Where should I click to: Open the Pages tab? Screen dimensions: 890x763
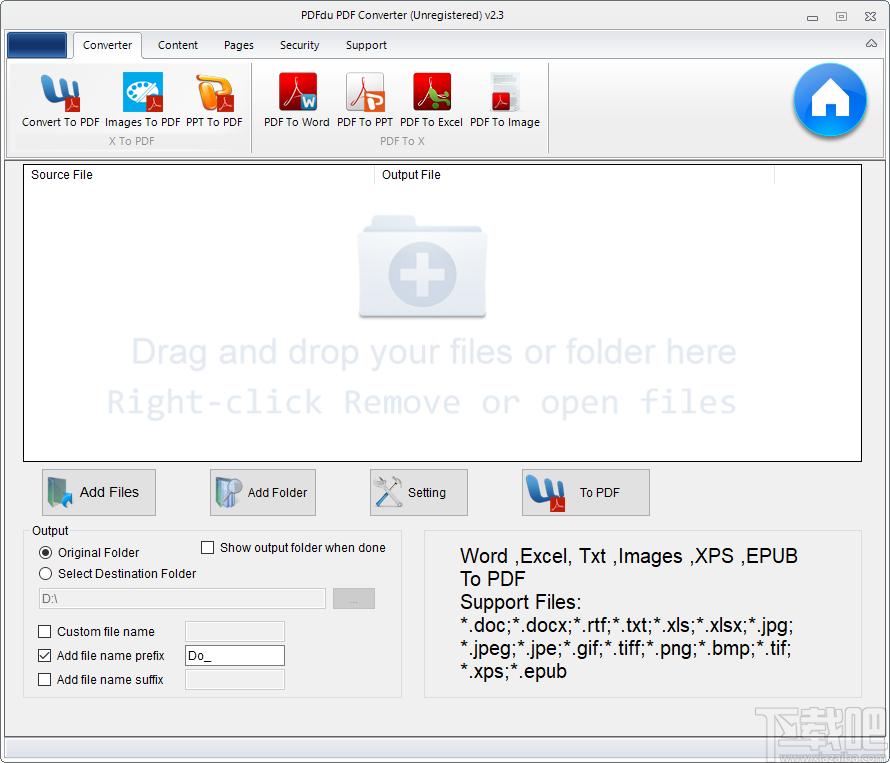tap(238, 45)
